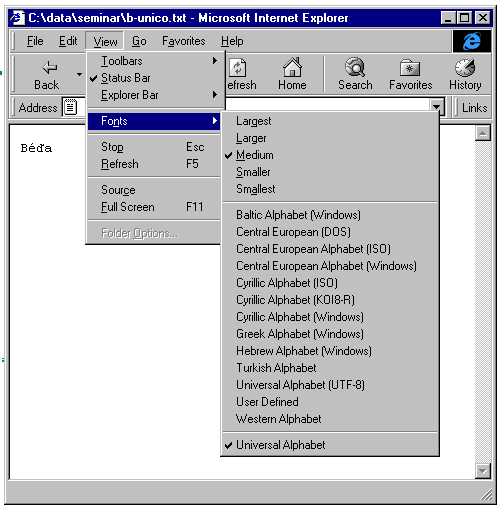Click the IE title bar page icon
503x508 pixels.
tap(17, 18)
